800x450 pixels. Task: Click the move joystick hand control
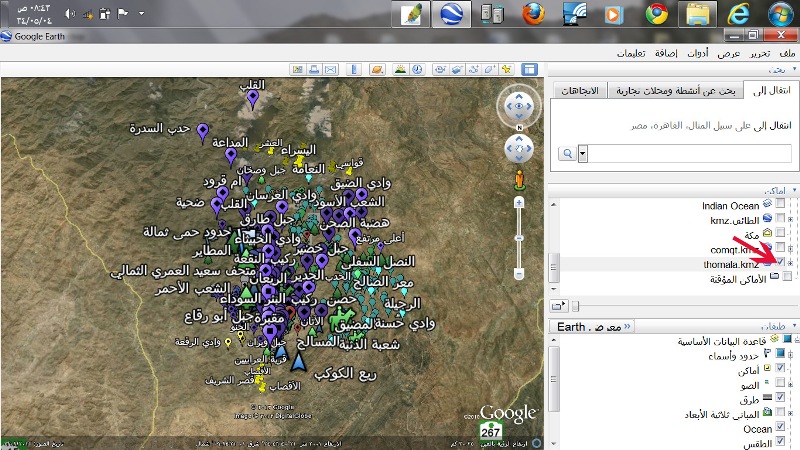point(519,148)
